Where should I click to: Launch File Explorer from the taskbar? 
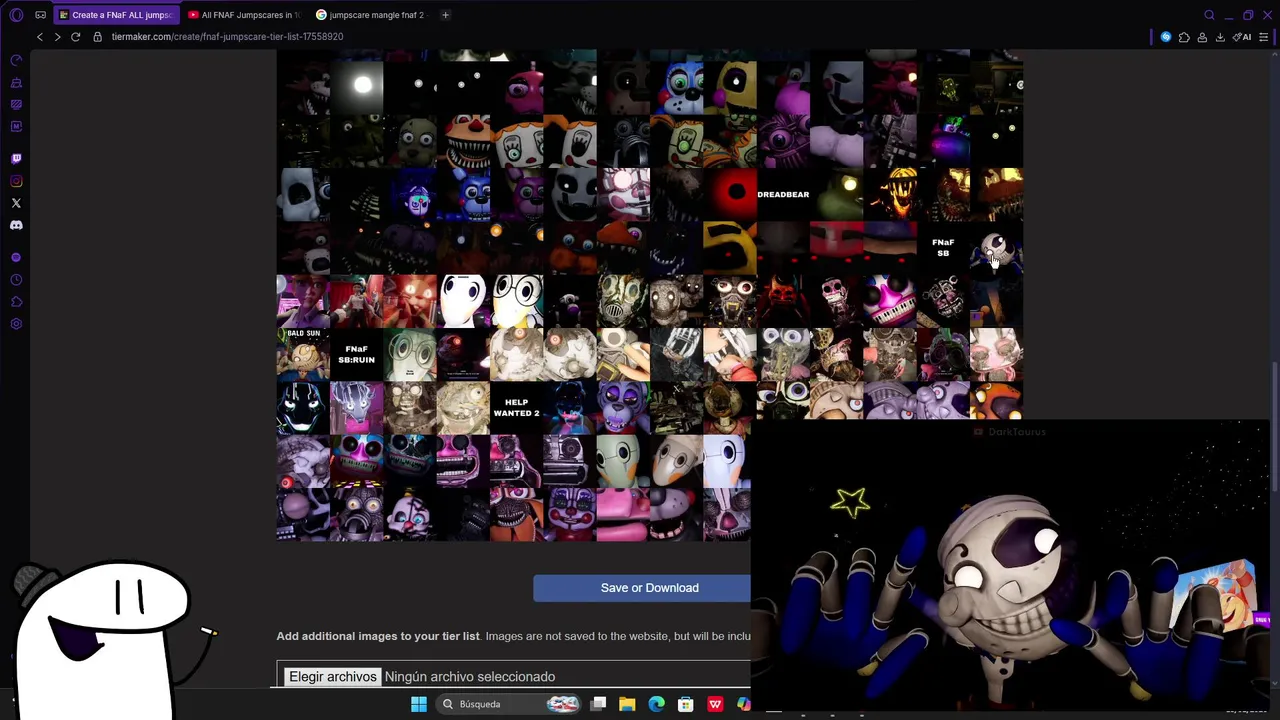click(x=627, y=704)
